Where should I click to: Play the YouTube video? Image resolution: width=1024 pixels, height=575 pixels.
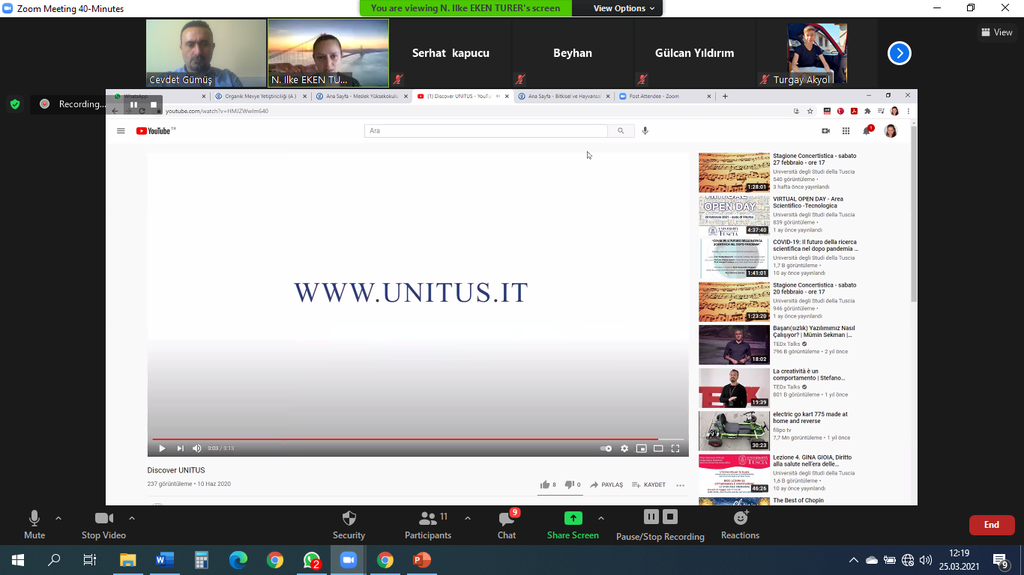162,448
